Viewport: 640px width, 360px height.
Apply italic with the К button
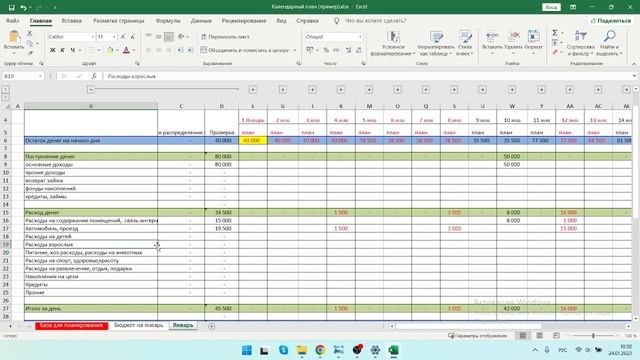62,50
